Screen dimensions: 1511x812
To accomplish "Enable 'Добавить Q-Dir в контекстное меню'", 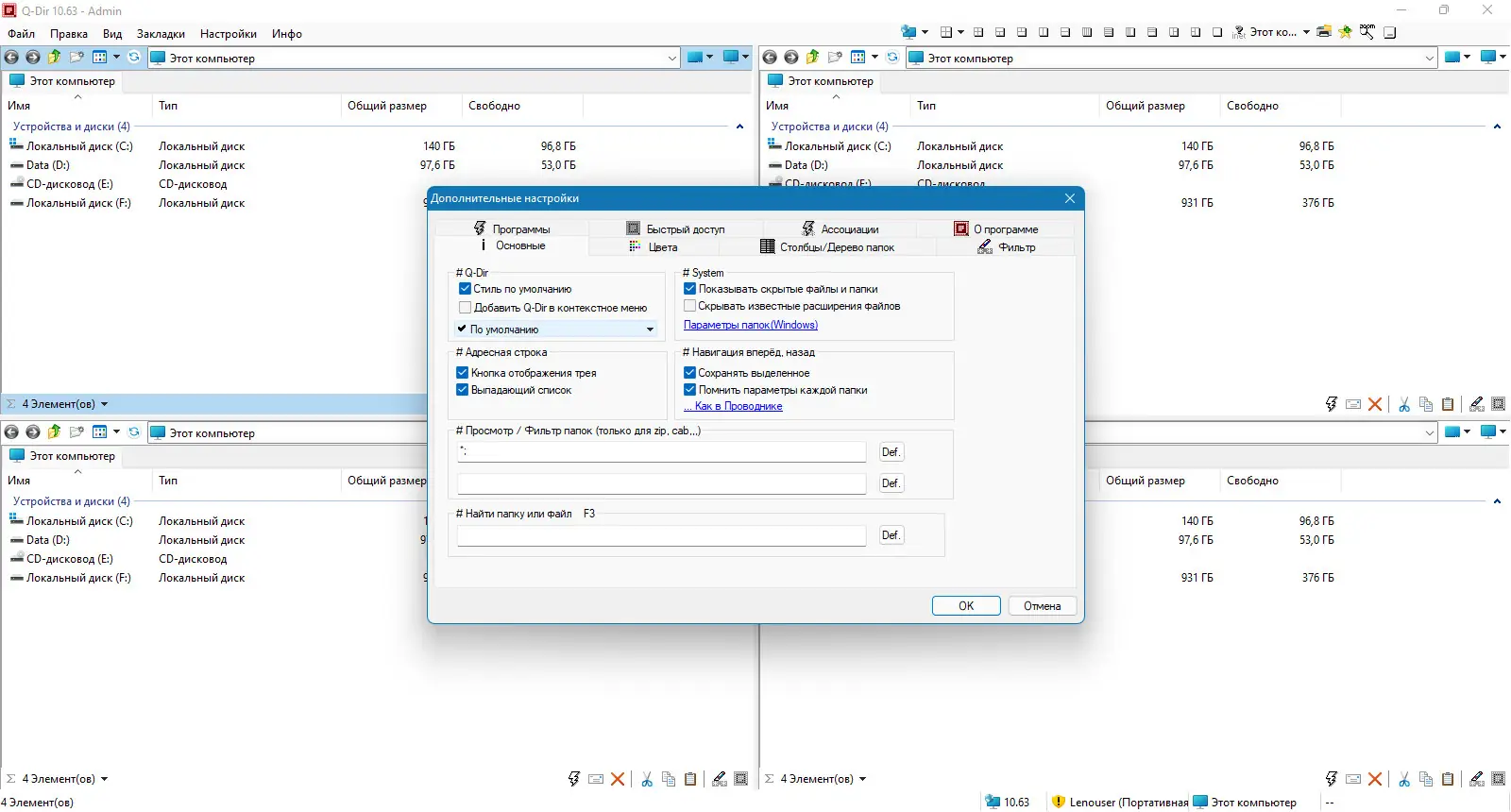I will tap(465, 308).
